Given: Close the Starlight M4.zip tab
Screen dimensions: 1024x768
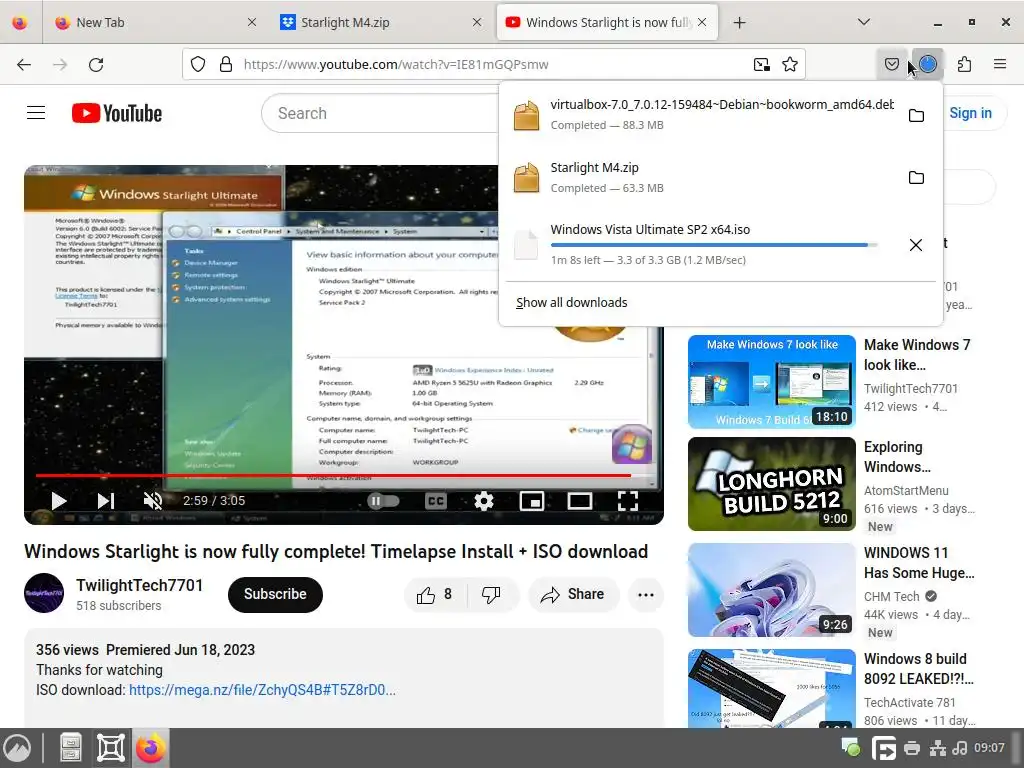Looking at the screenshot, I should [477, 22].
